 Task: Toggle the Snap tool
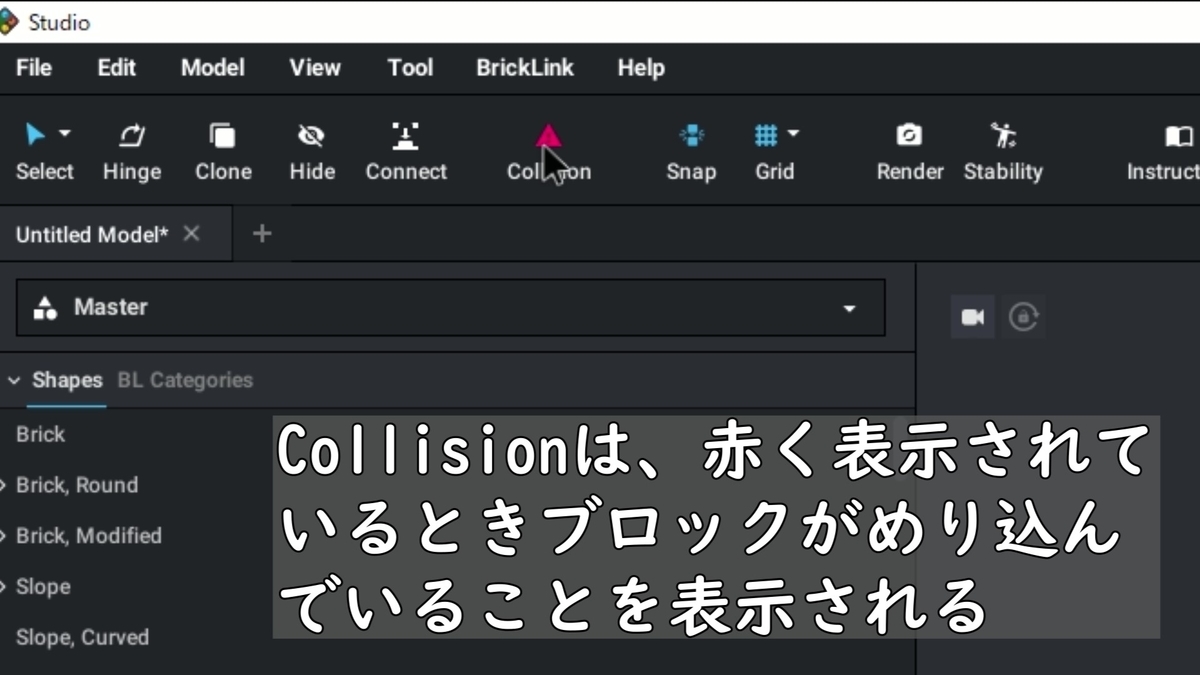[x=691, y=152]
